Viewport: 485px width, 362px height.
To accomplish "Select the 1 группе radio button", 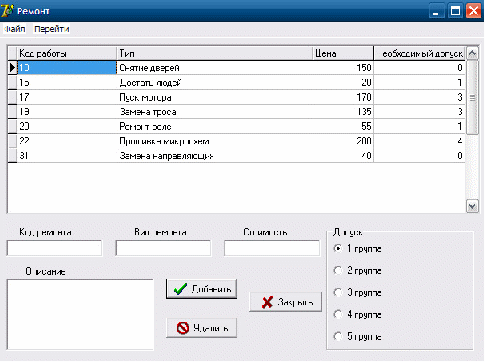I will 338,248.
